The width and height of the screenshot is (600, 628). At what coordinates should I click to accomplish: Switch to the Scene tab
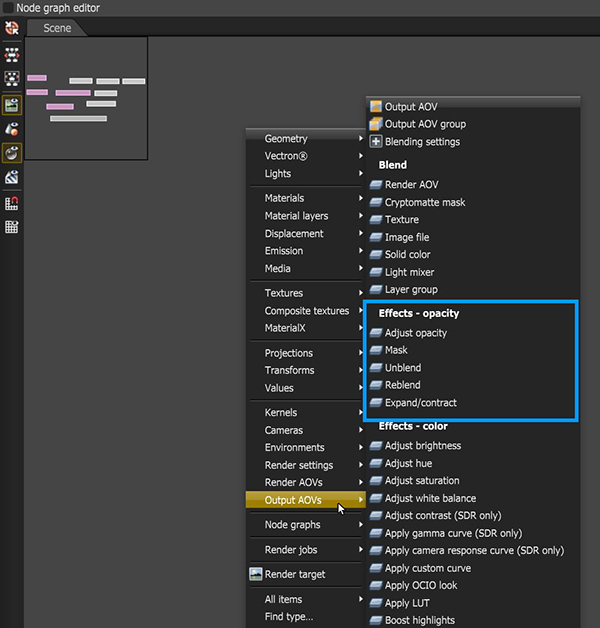pyautogui.click(x=57, y=28)
